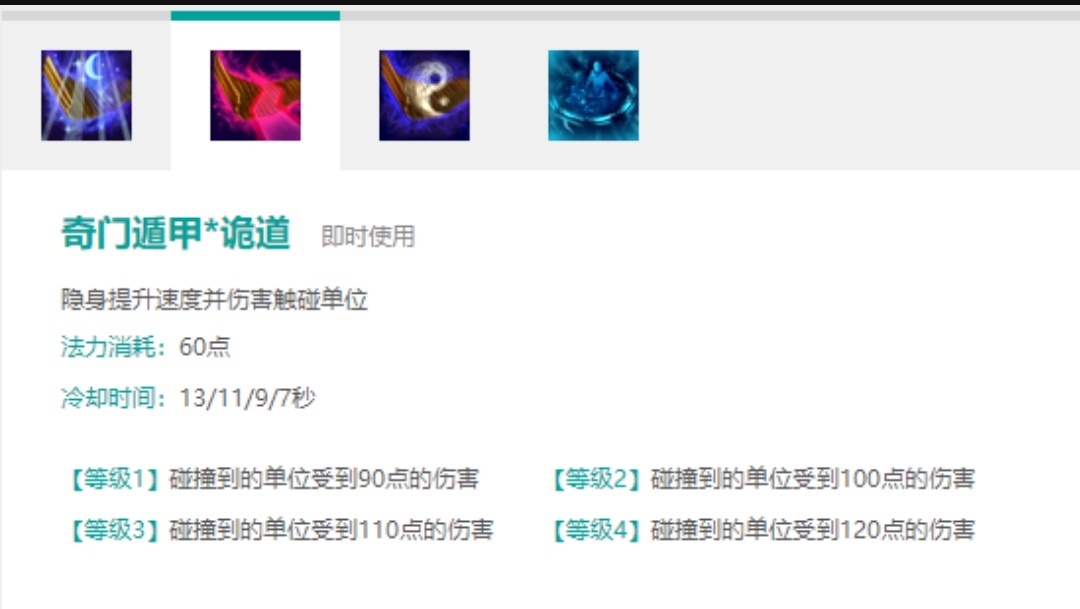
Task: Click the 即时使用 cast type label
Action: 368,236
